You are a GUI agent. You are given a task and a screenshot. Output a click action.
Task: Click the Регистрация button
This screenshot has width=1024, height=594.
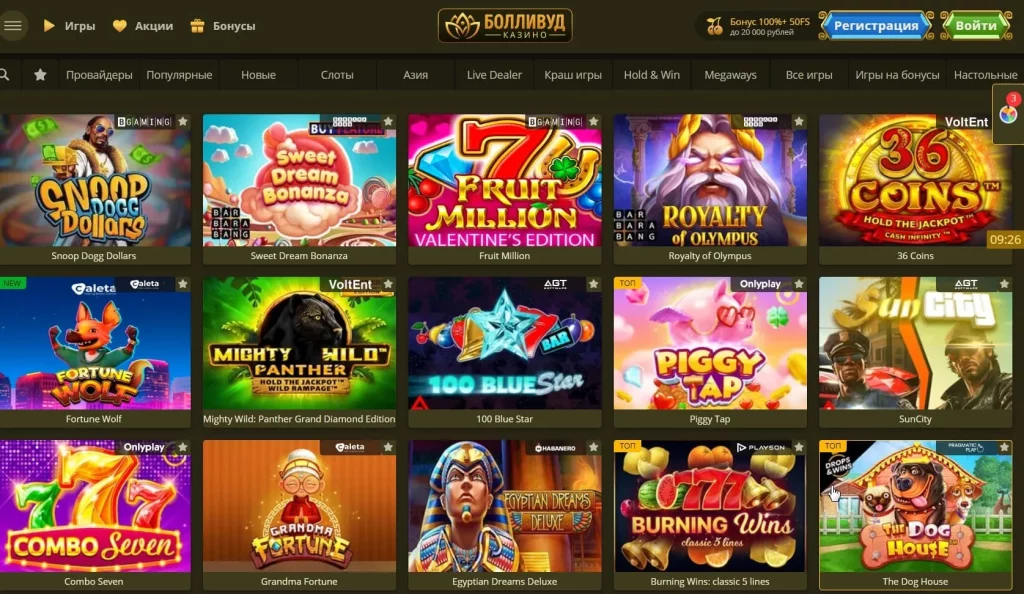876,25
